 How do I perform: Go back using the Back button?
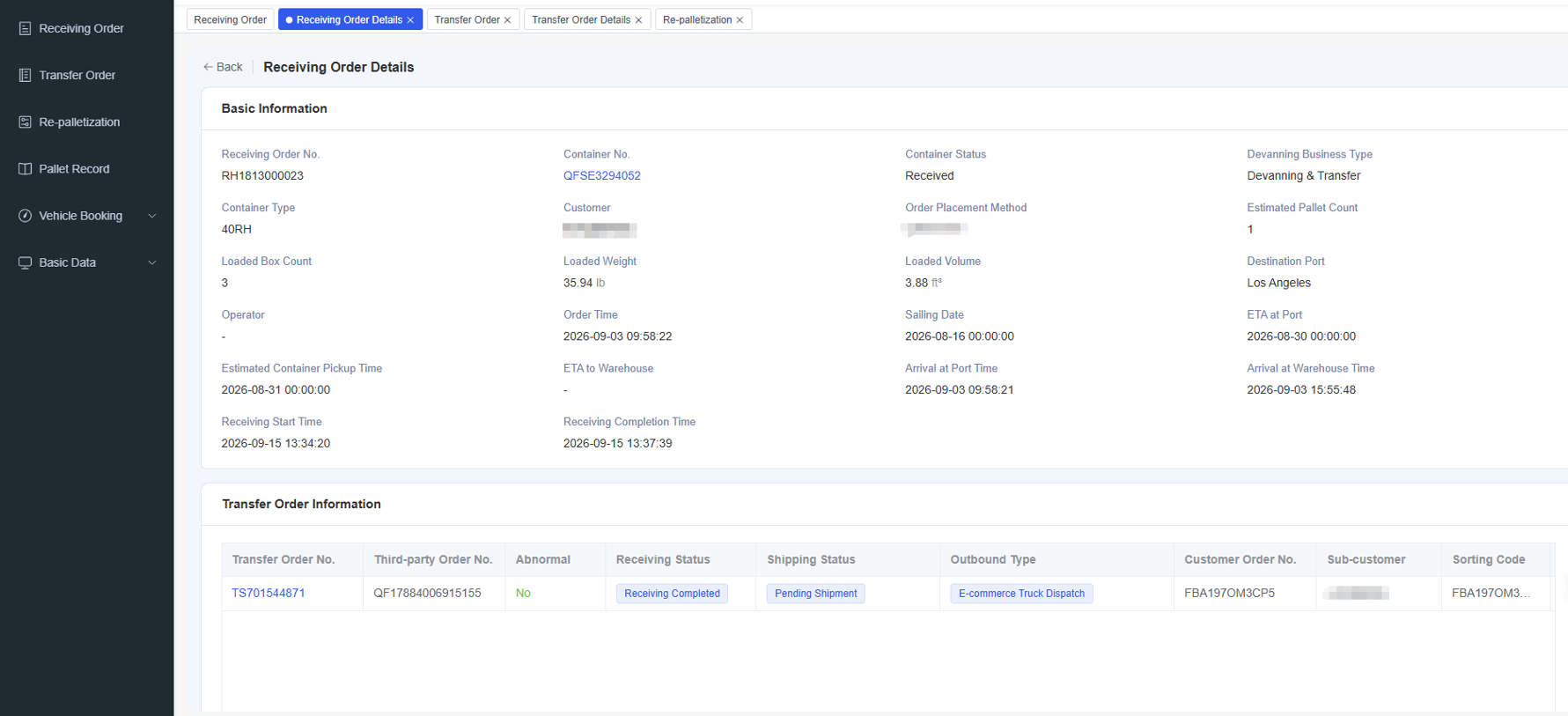pos(223,67)
